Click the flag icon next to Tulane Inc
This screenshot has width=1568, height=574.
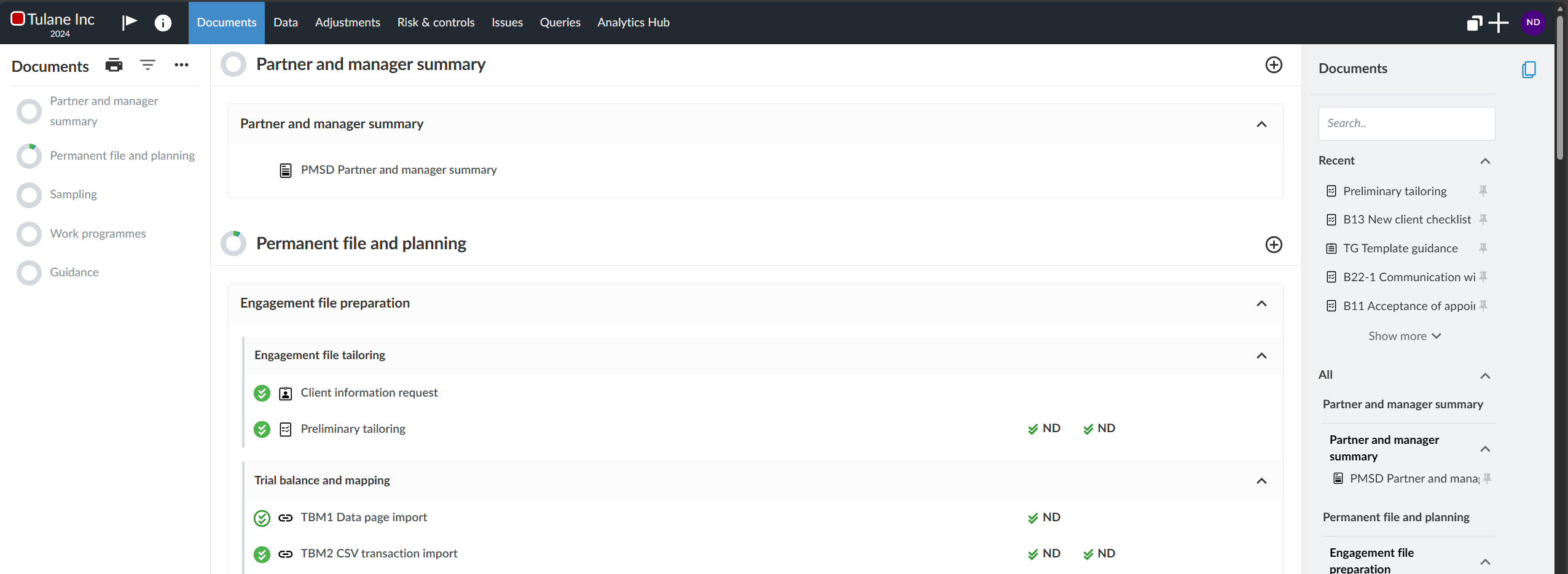(129, 23)
